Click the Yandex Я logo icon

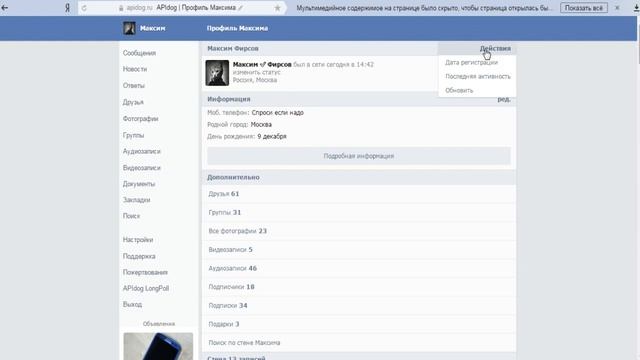coord(67,8)
